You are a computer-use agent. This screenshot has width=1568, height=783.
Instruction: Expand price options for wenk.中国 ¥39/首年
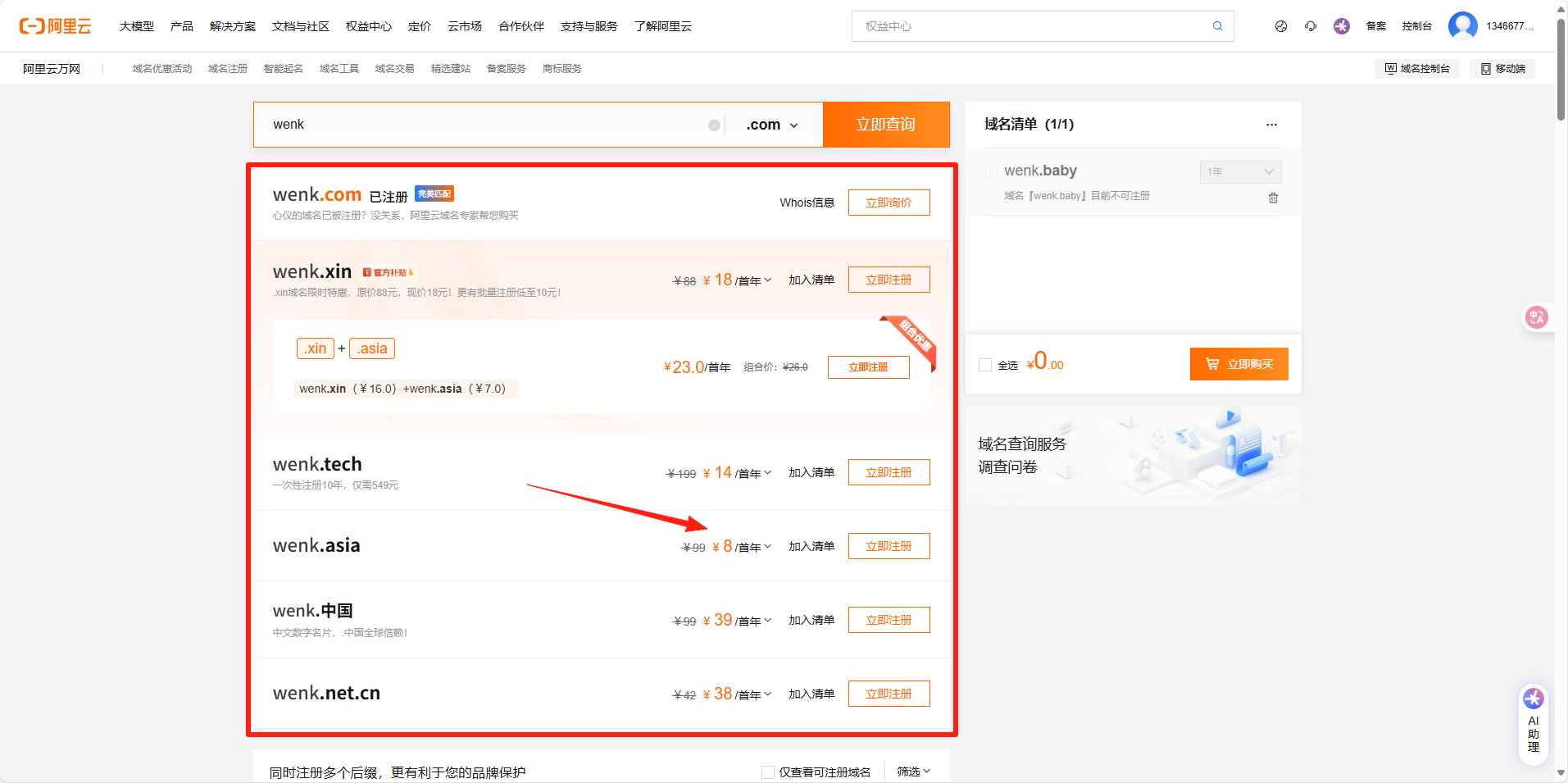[x=767, y=621]
